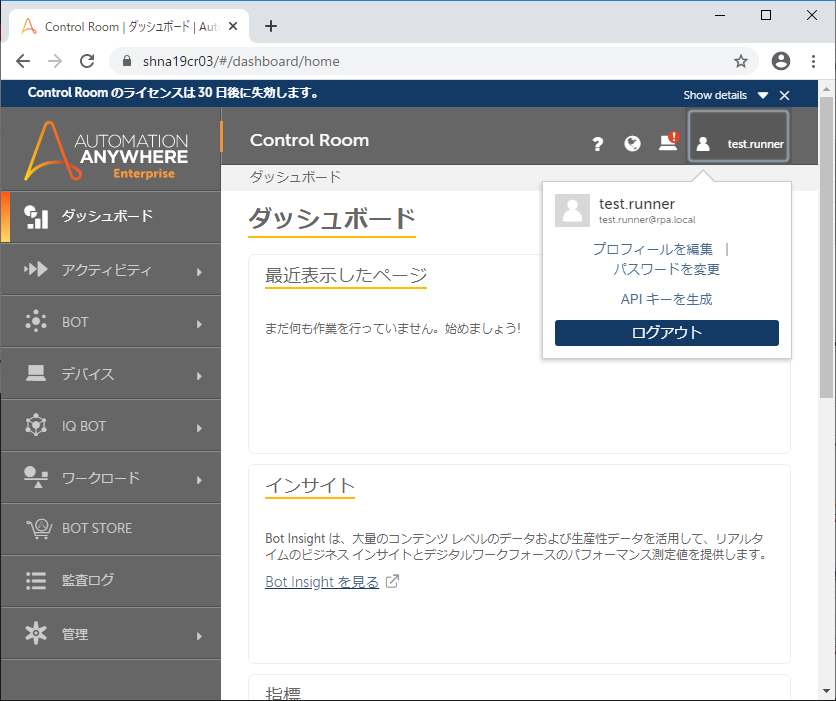
Task: Dismiss the license expiry banner
Action: [x=784, y=95]
